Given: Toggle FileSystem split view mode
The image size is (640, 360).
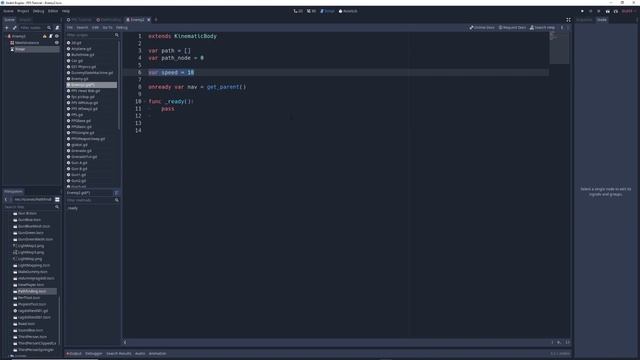Looking at the screenshot, I should coord(57,199).
